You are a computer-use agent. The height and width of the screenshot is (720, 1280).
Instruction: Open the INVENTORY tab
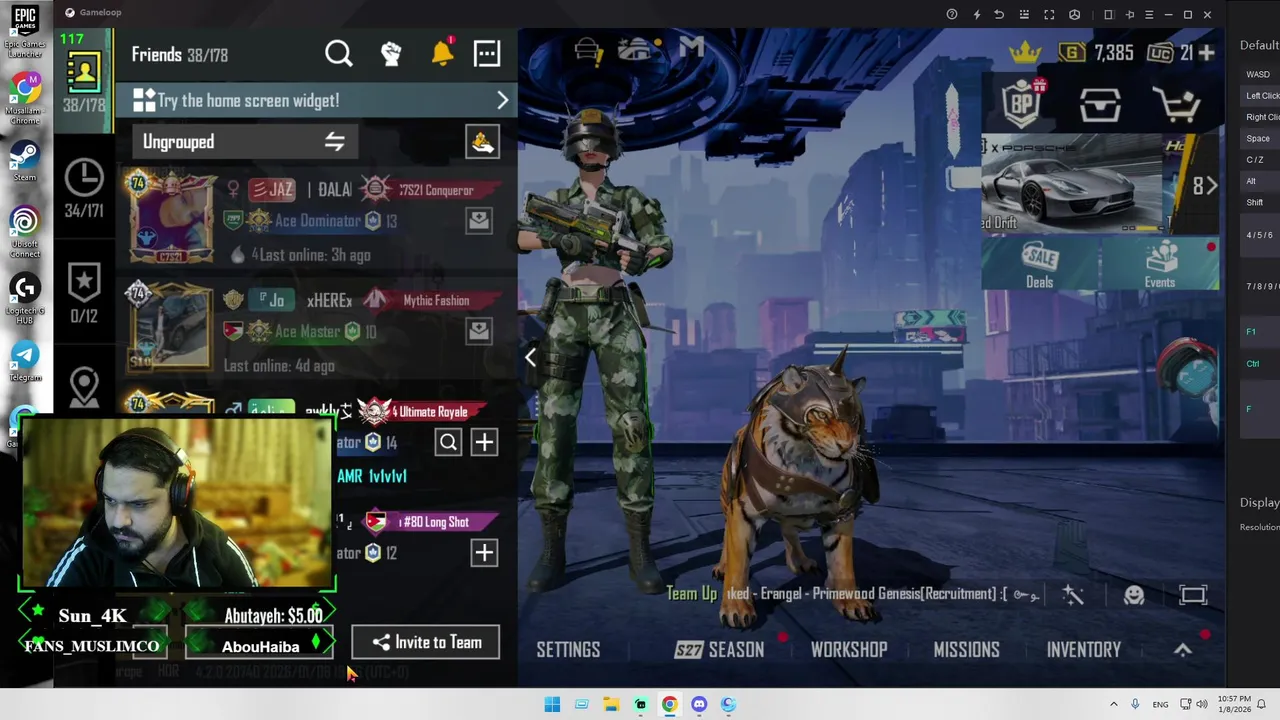(x=1083, y=650)
